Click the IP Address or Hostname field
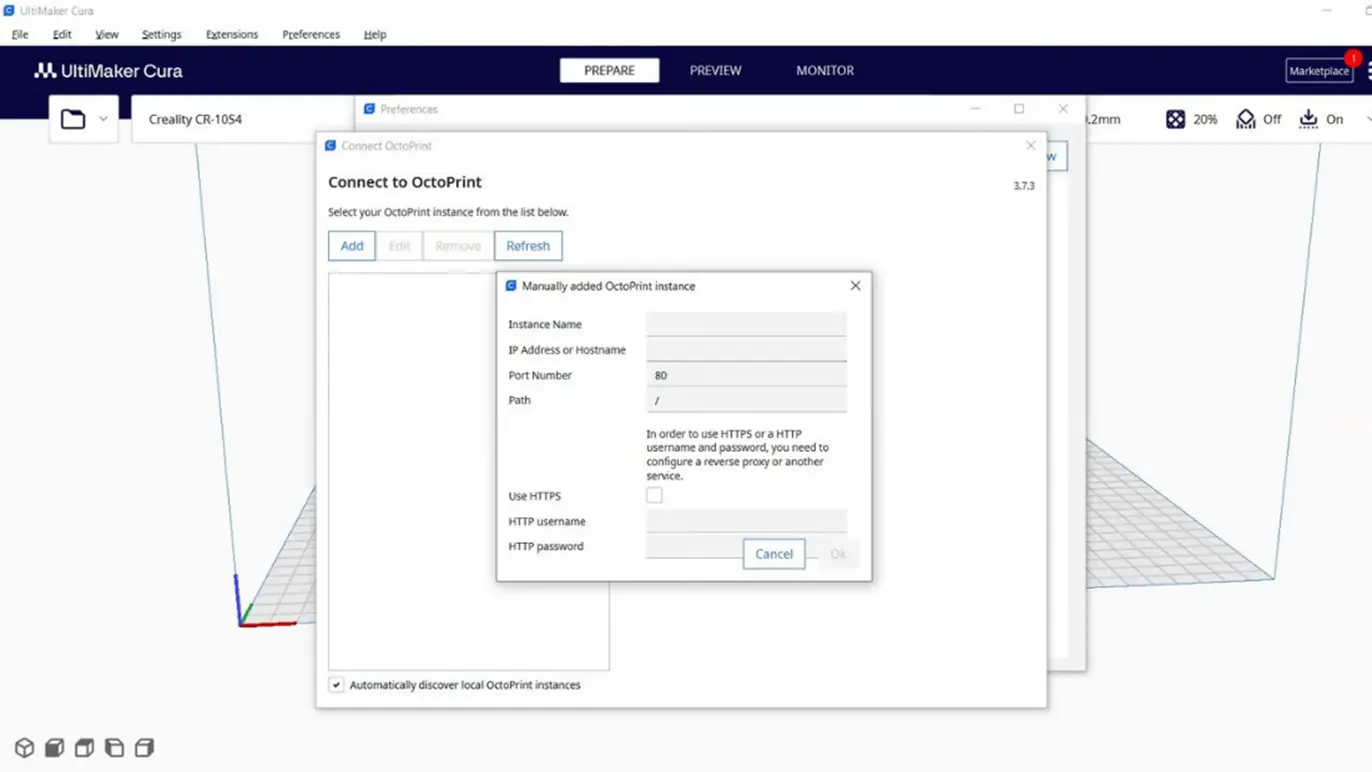Image resolution: width=1372 pixels, height=772 pixels. click(746, 349)
